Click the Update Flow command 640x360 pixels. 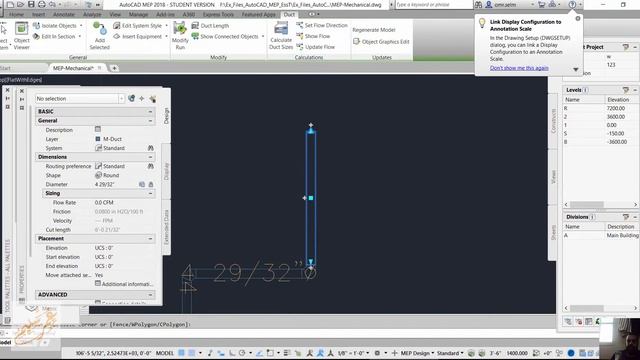(316, 47)
